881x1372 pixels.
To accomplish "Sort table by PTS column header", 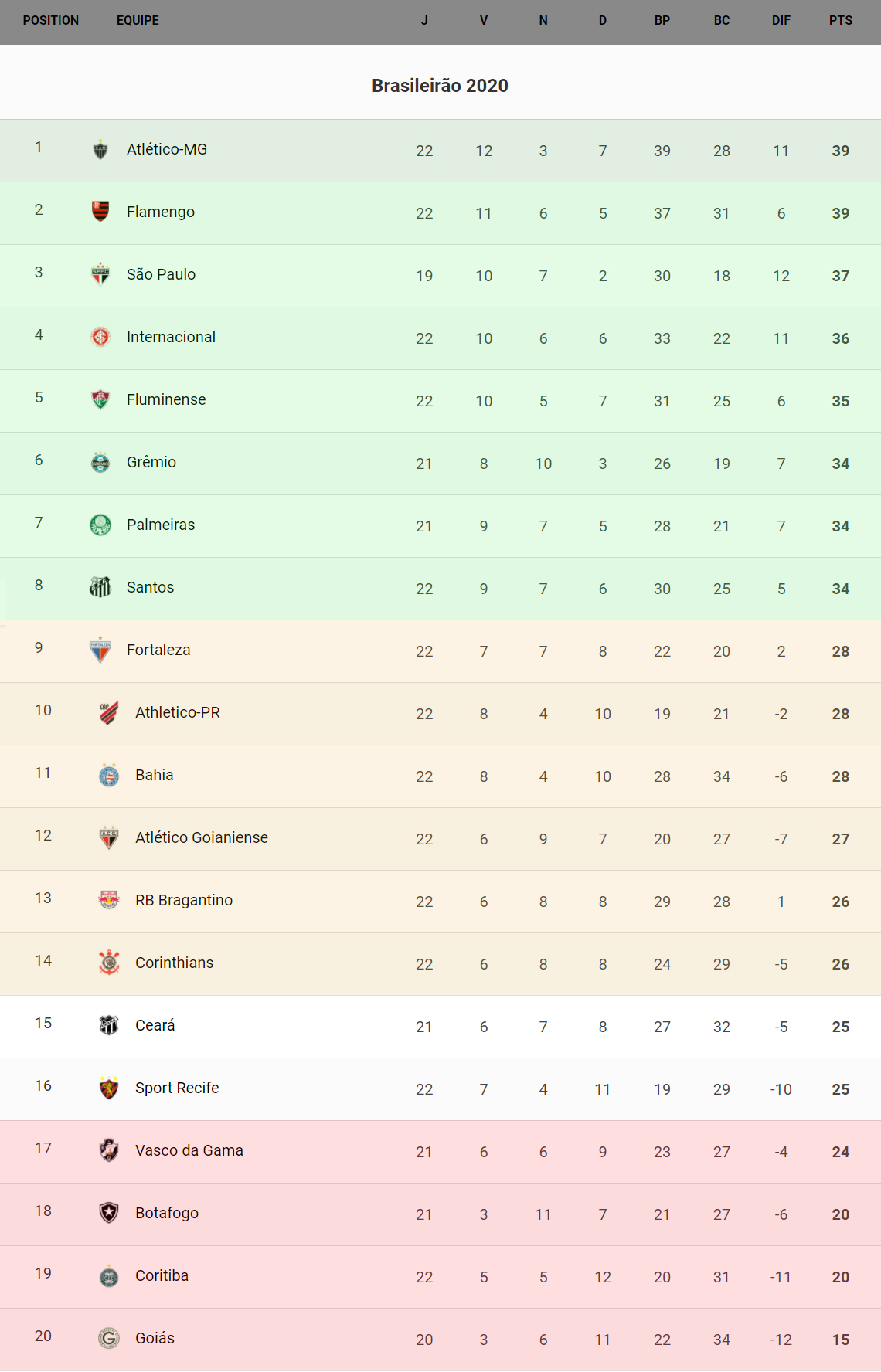I will tap(841, 21).
